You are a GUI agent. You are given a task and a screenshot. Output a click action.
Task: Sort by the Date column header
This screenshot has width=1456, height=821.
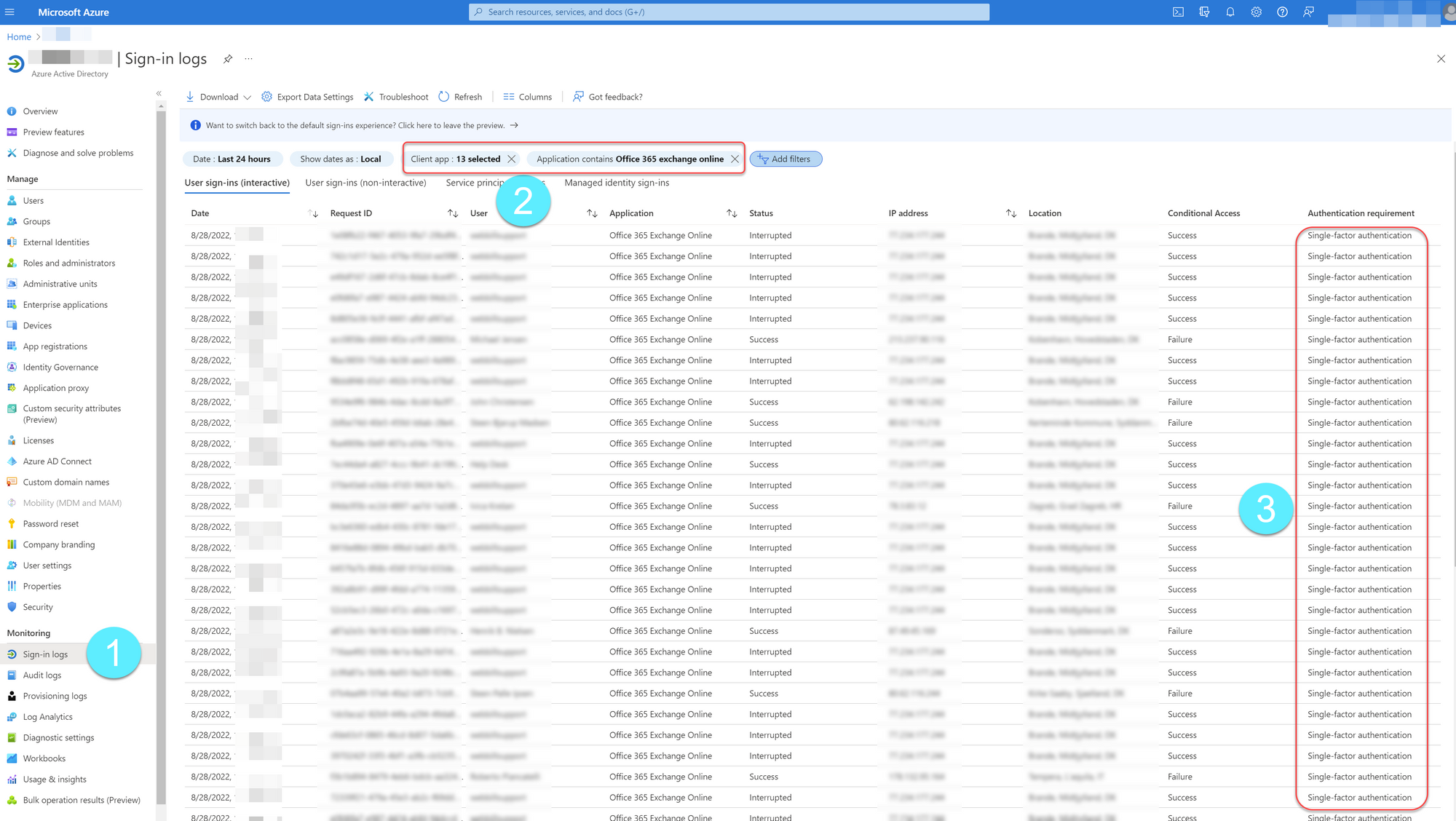(200, 213)
